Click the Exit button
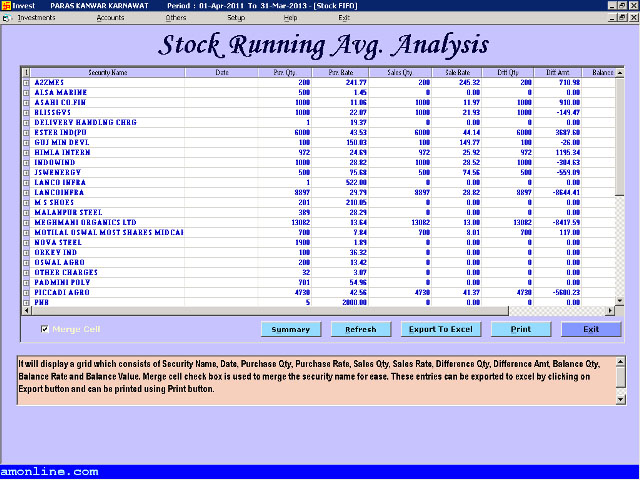Screen dimensions: 640x480 pos(591,329)
